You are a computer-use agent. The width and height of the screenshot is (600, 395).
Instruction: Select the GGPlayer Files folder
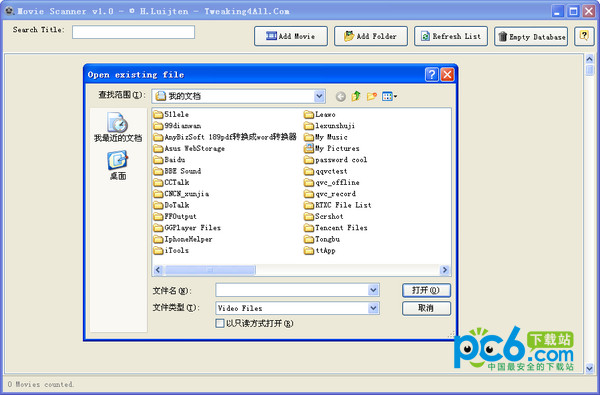pyautogui.click(x=187, y=228)
